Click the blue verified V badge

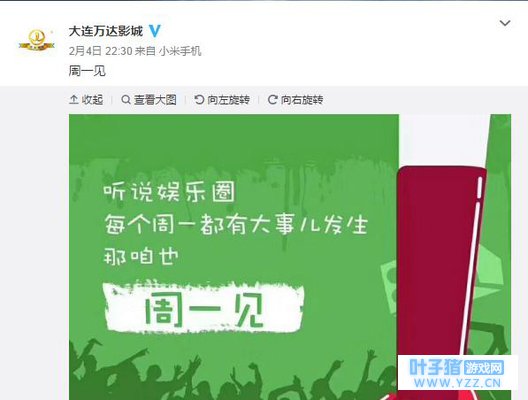point(155,31)
